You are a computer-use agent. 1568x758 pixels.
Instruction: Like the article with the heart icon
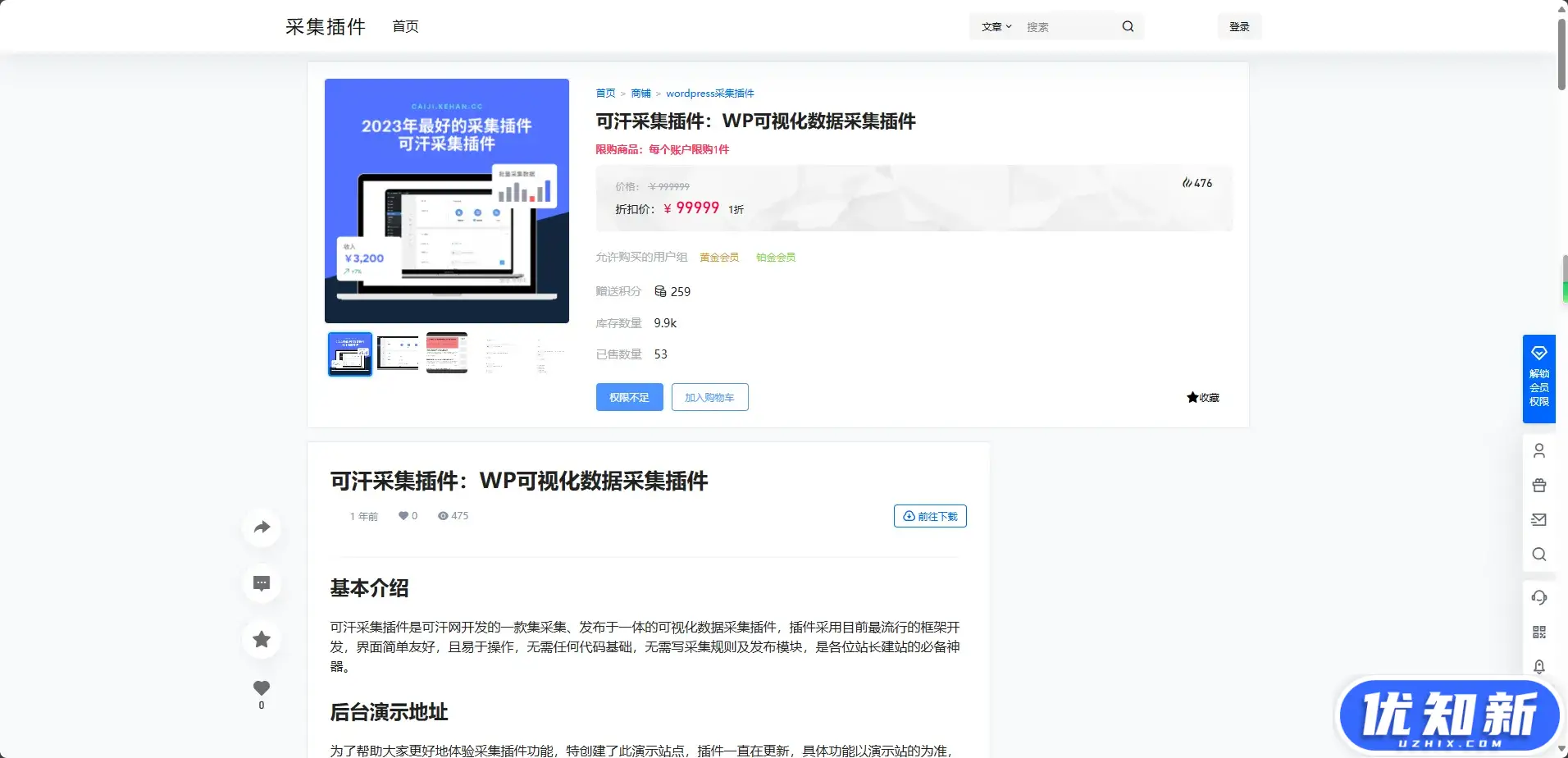pyautogui.click(x=262, y=688)
